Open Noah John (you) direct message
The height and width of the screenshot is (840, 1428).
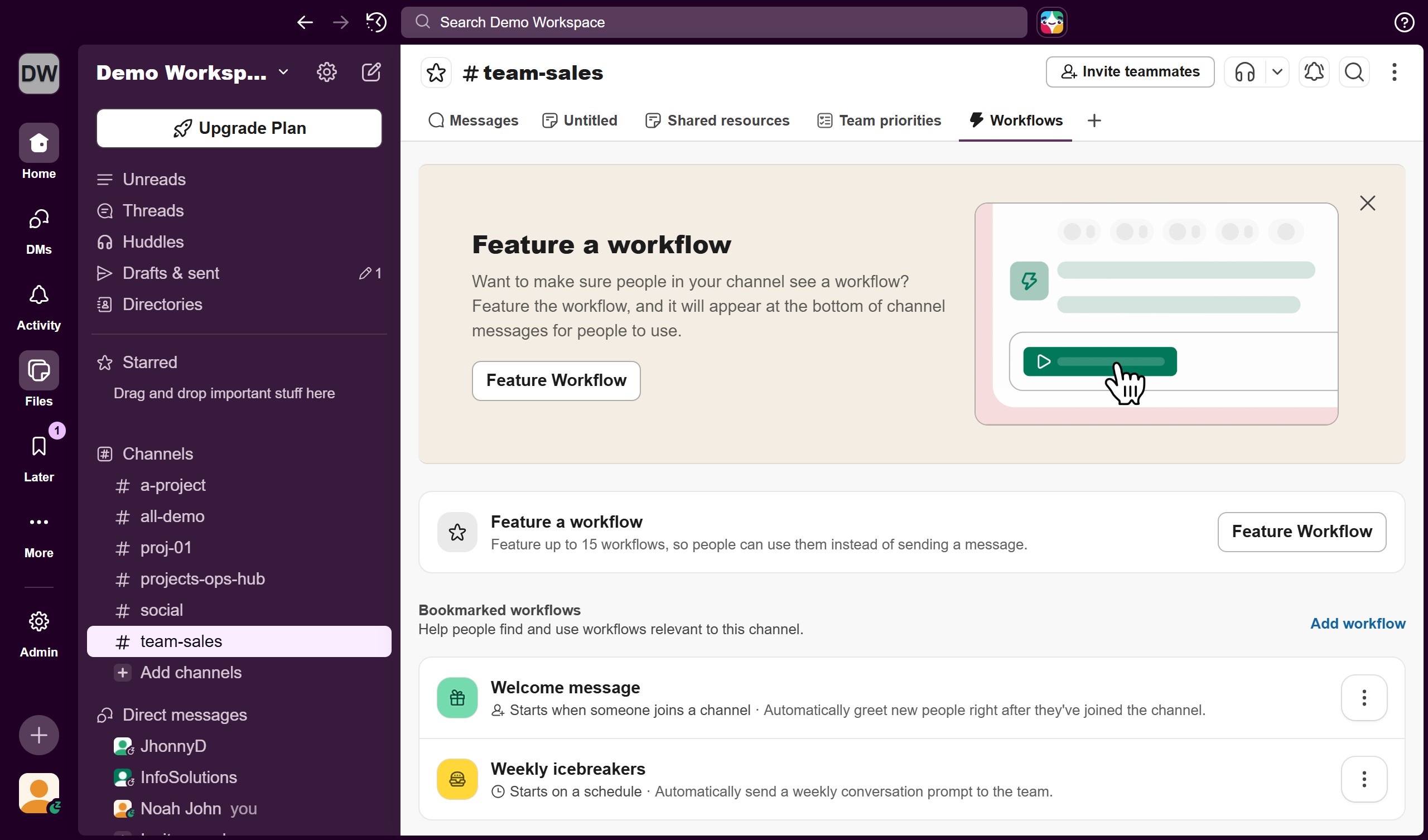(x=239, y=809)
